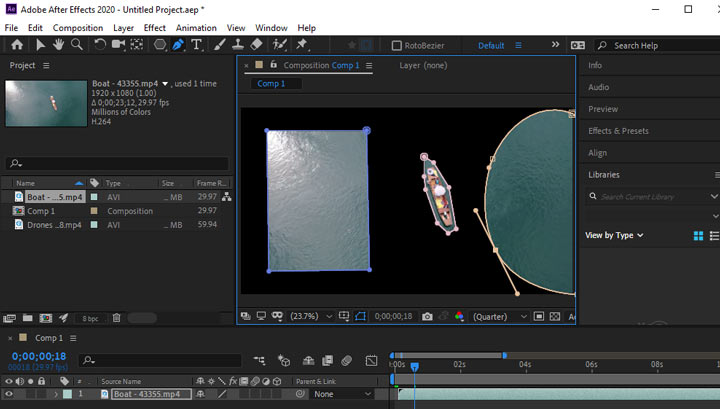Click the snapshot camera icon in viewer
This screenshot has width=720, height=409.
pyautogui.click(x=427, y=316)
